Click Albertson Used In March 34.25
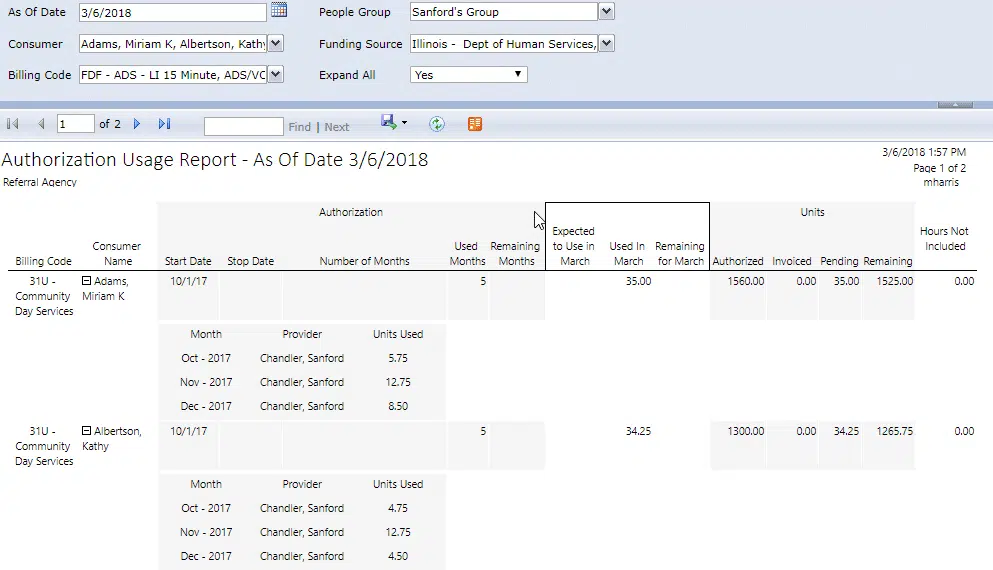The image size is (993, 570). click(638, 431)
